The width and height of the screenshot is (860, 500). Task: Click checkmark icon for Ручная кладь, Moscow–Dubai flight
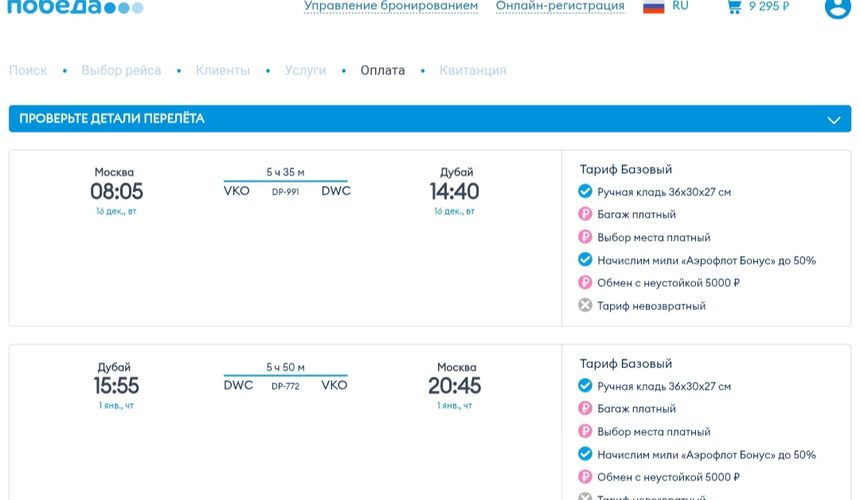[585, 191]
